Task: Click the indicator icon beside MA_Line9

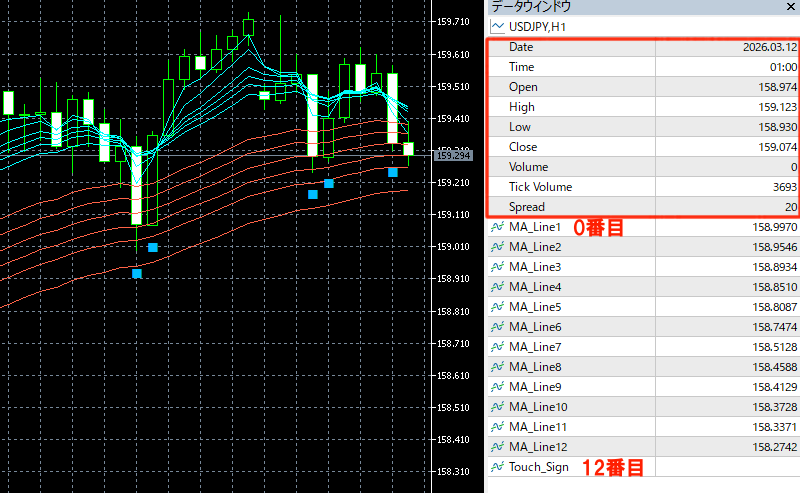Action: click(497, 387)
